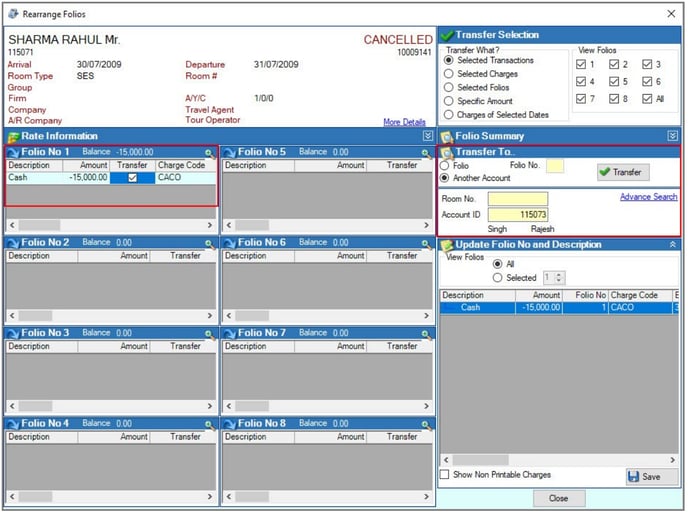The width and height of the screenshot is (688, 512).
Task: Expand the Folio Summary section
Action: coord(673,135)
